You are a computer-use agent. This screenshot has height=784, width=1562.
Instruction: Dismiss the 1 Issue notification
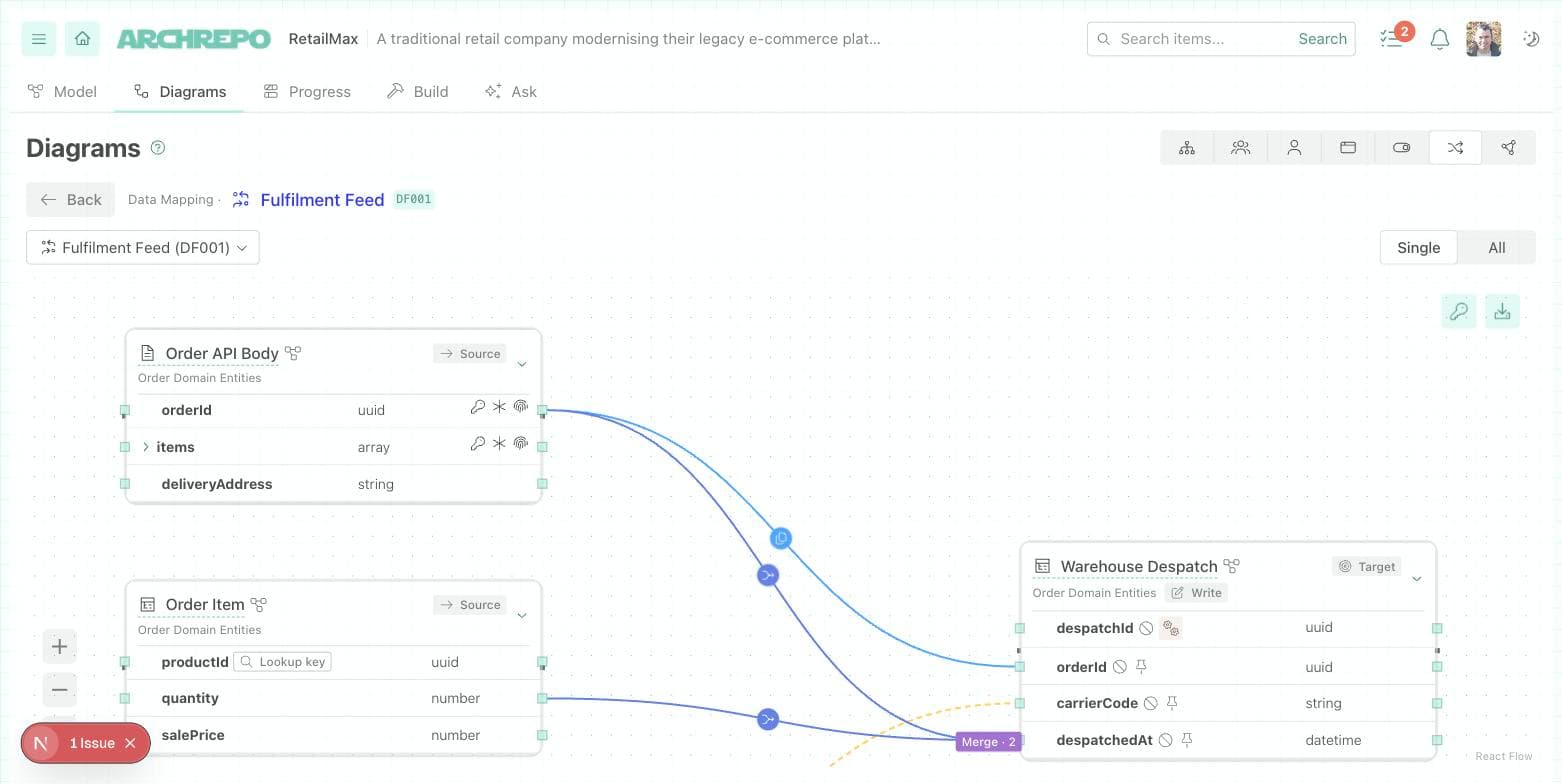tap(130, 743)
